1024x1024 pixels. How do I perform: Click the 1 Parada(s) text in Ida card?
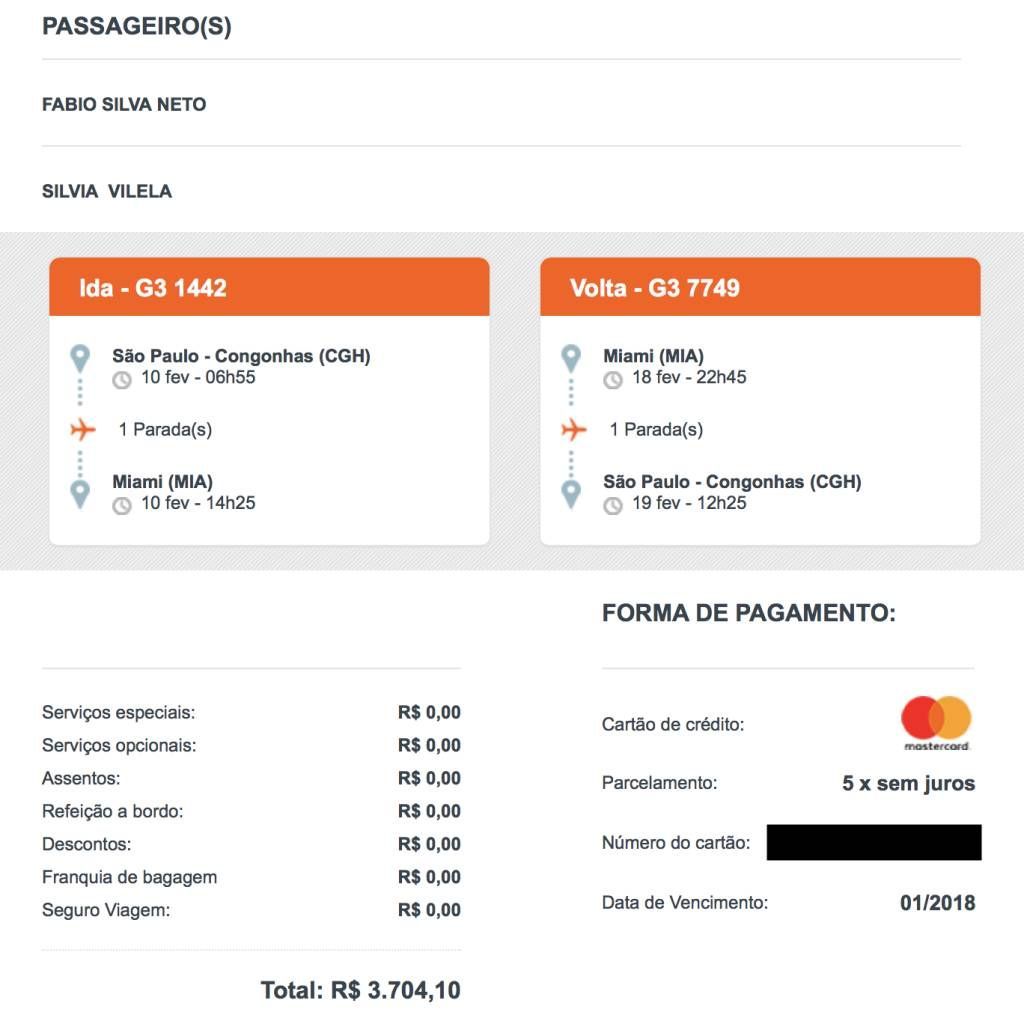[x=165, y=430]
